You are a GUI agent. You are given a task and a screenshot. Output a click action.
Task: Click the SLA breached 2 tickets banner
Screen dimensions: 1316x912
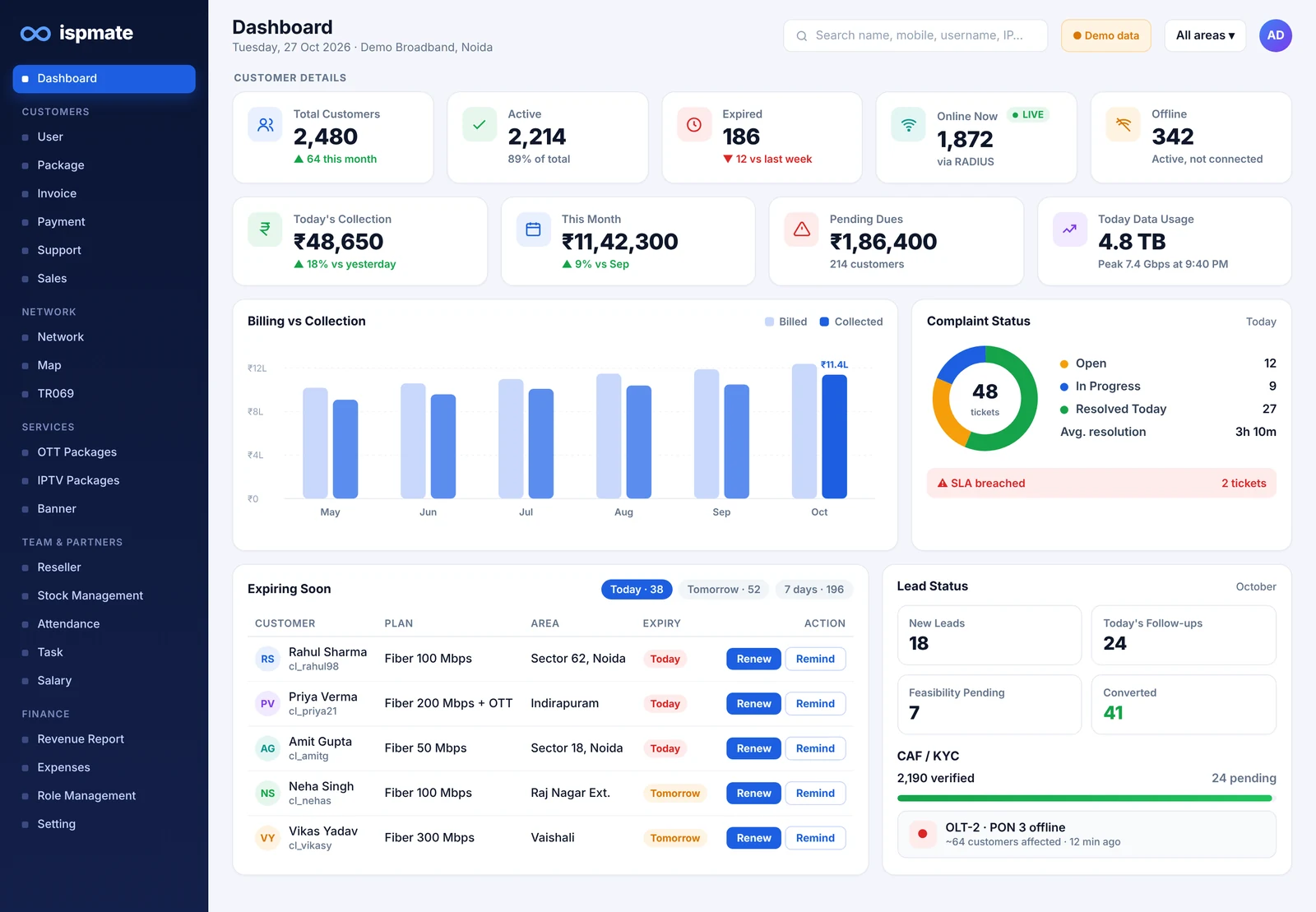pos(1101,484)
